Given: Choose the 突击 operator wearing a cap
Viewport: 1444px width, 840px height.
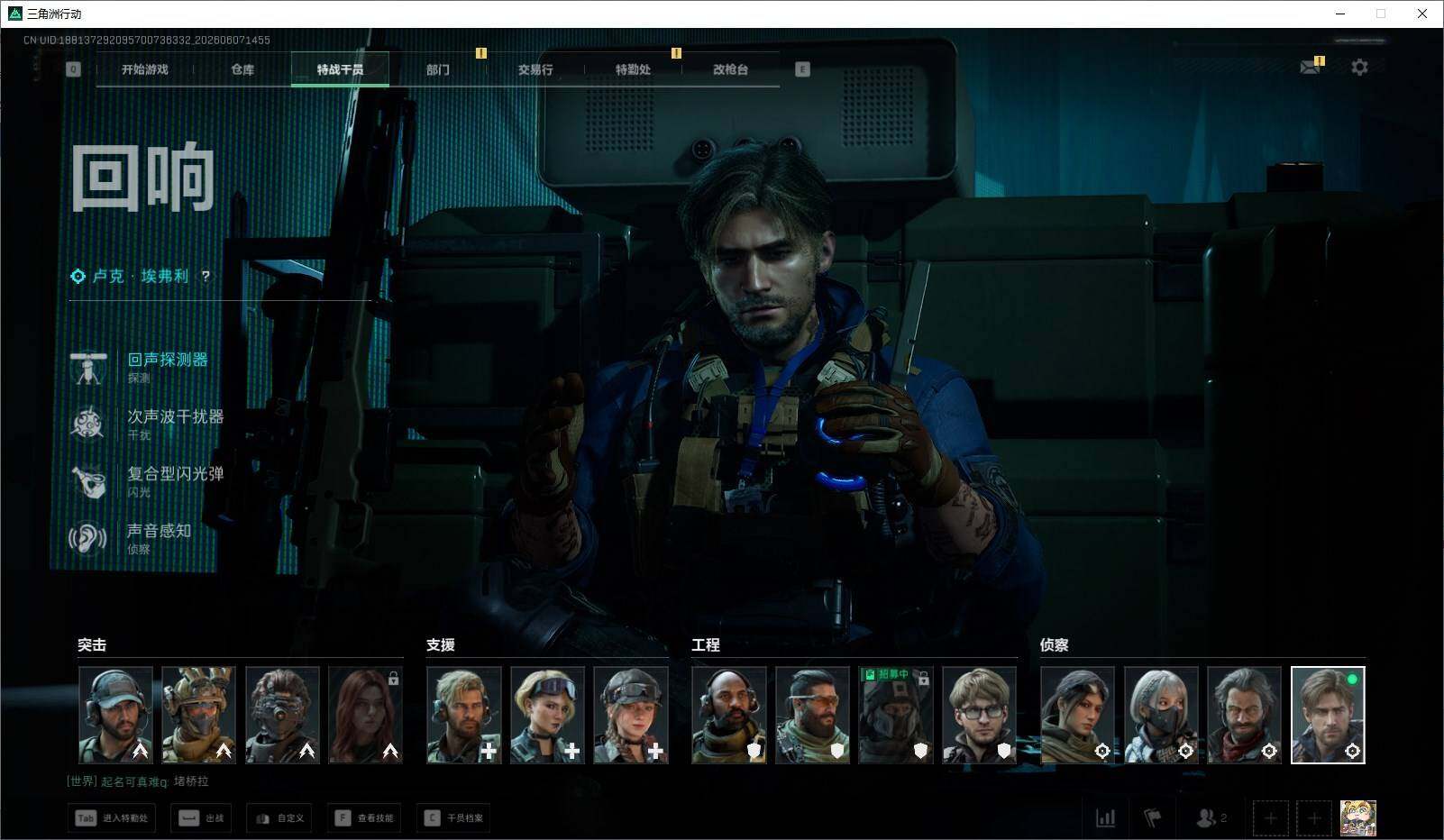Looking at the screenshot, I should [115, 715].
